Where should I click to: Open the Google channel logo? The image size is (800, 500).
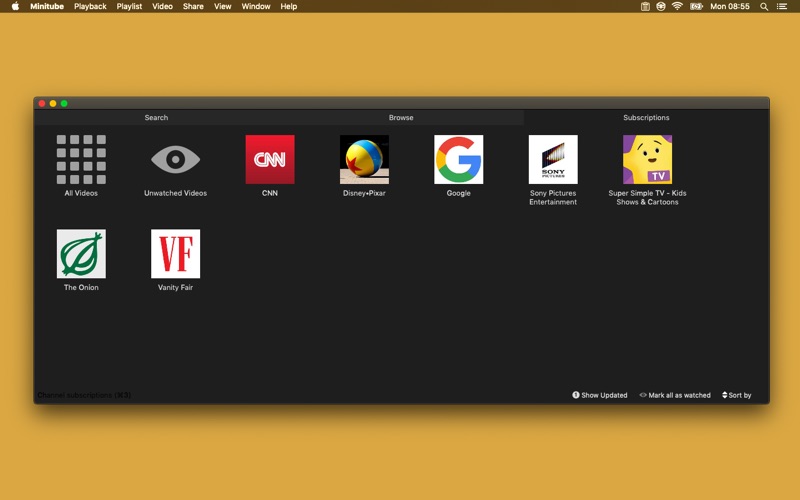[459, 159]
